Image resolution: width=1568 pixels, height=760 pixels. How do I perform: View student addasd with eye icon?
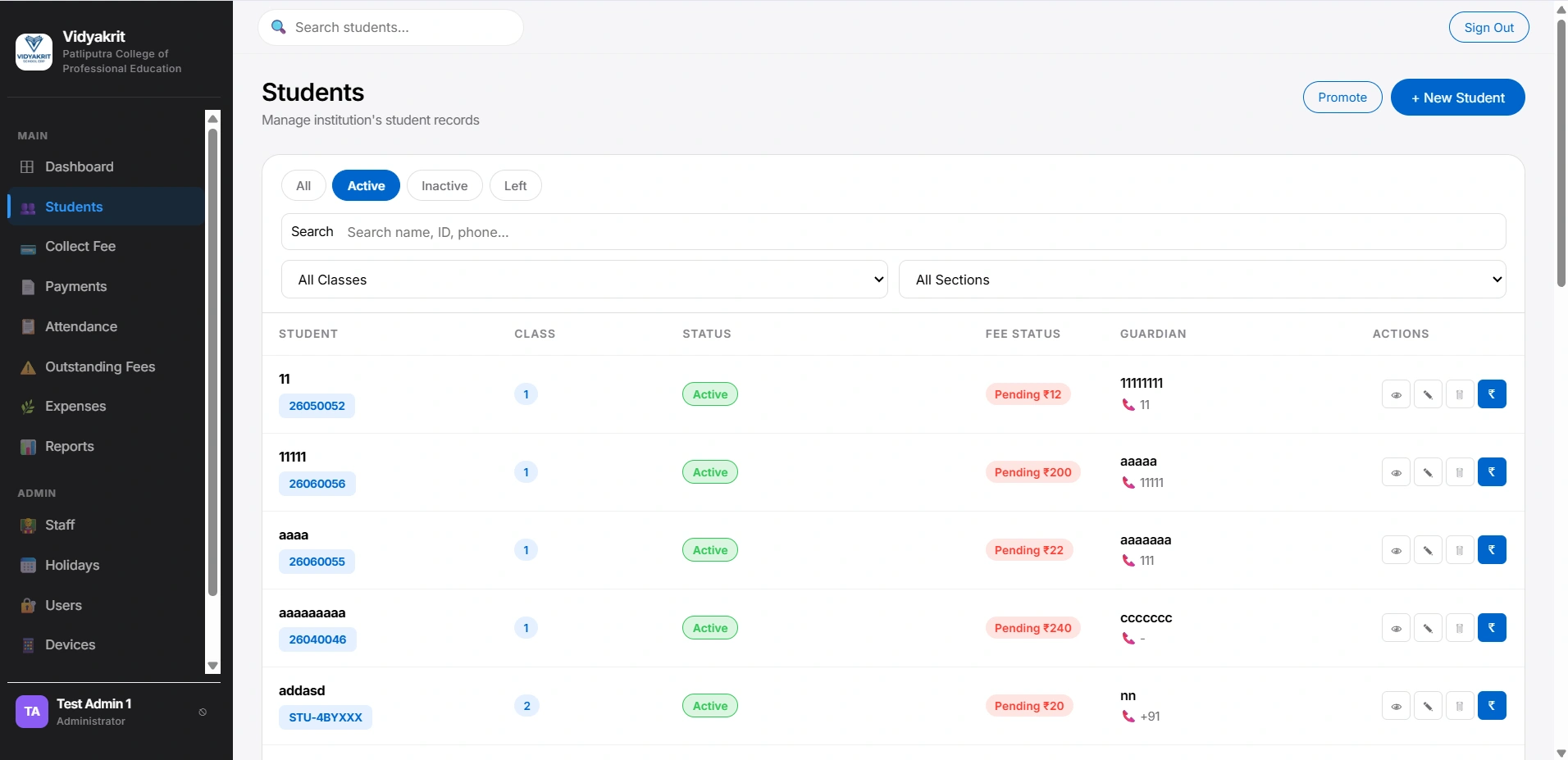point(1396,706)
